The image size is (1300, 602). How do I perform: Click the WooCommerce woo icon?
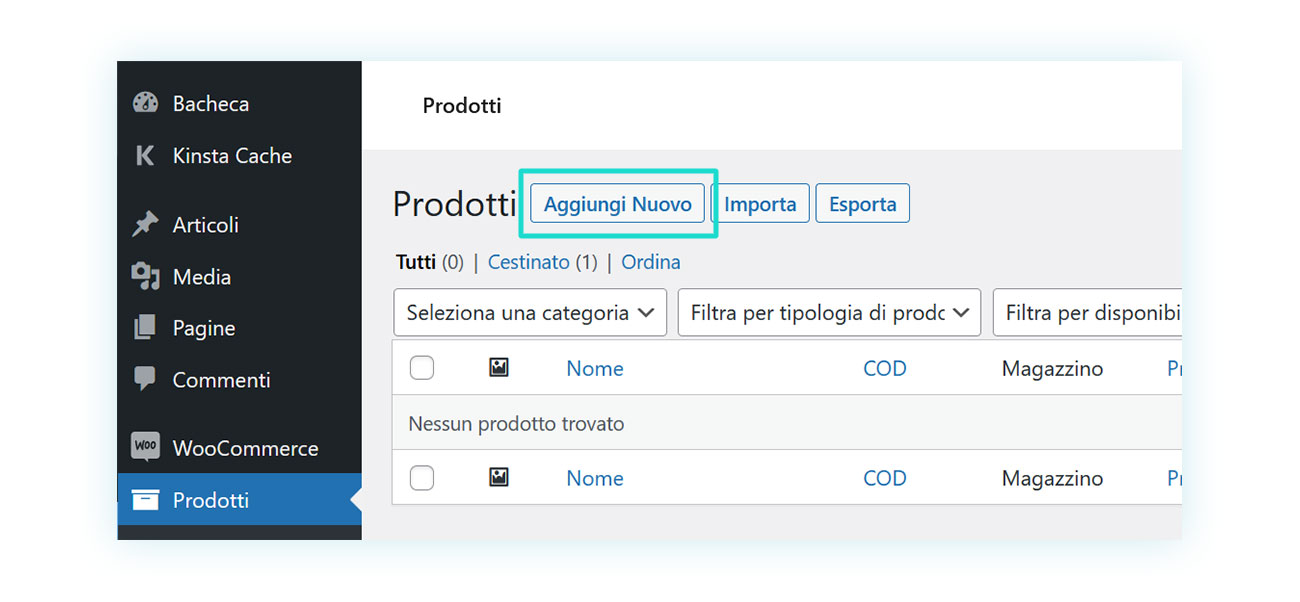146,447
